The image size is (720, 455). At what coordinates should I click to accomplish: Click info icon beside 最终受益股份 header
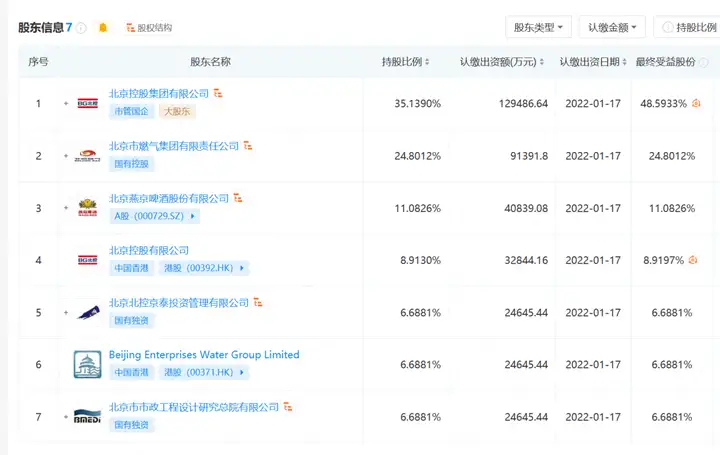coord(703,62)
